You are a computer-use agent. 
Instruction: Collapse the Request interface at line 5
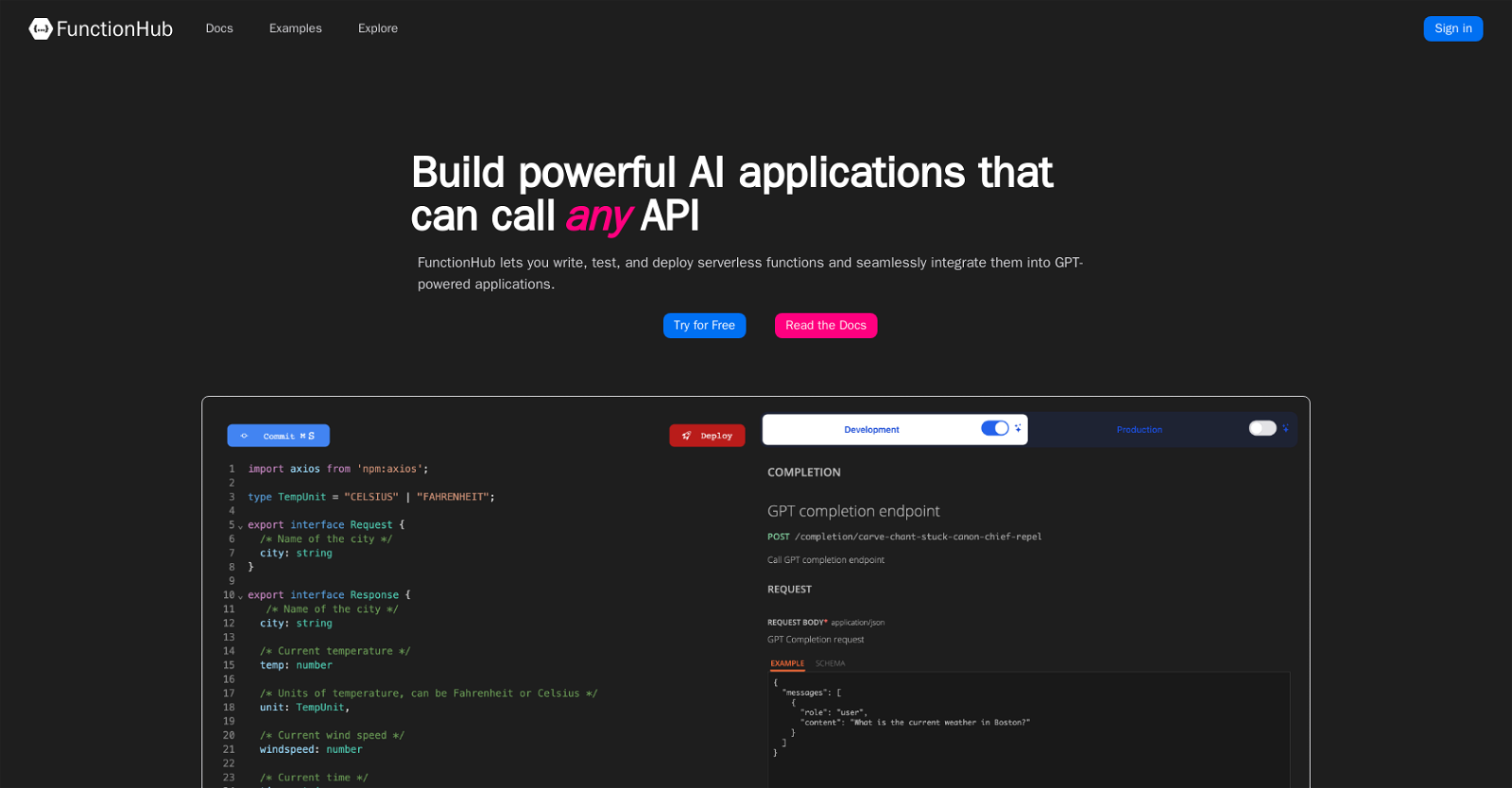[240, 526]
